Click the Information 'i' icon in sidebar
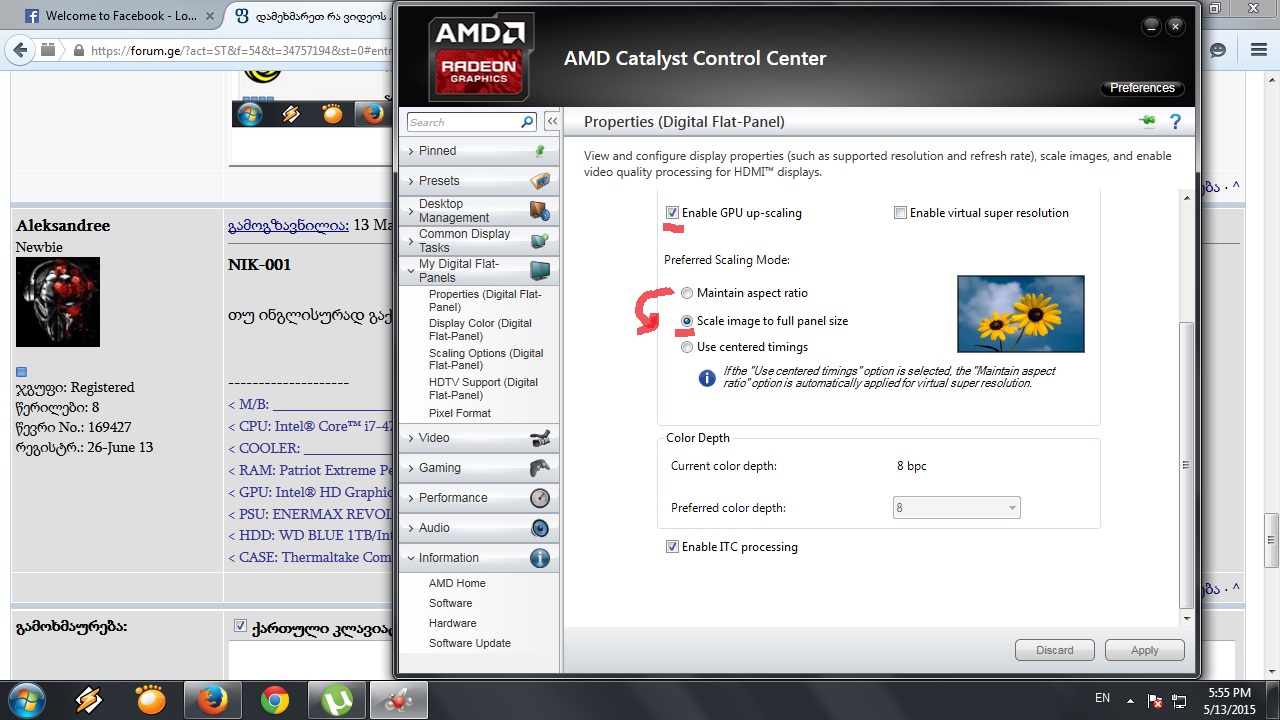Screen dimensions: 1280x720 [540, 558]
